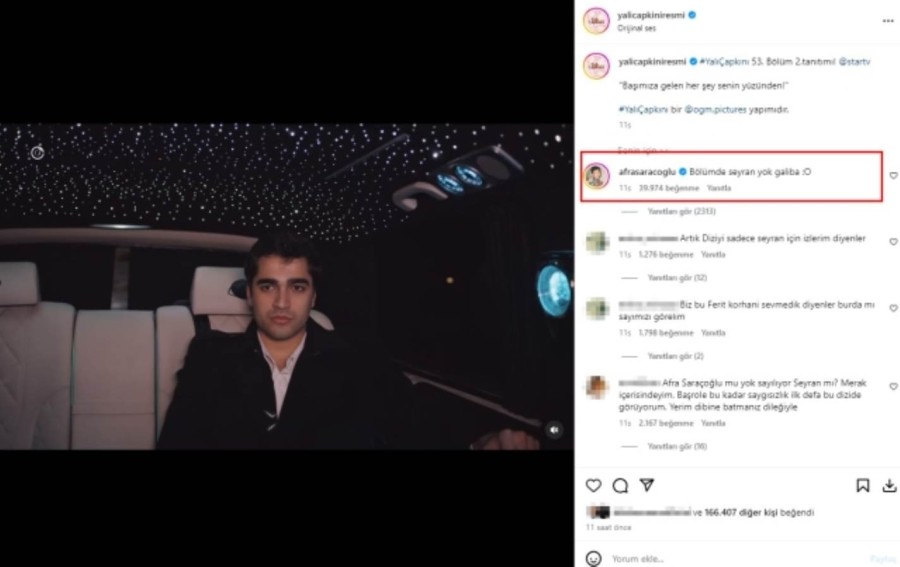Like the post with the heart icon
Screen dimensions: 900x567
tap(593, 486)
